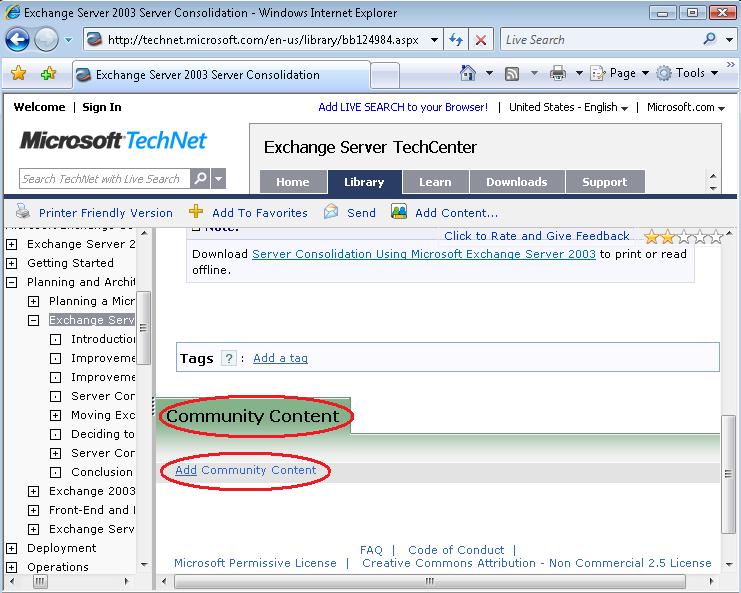Open the FAQ footer link

tap(371, 550)
